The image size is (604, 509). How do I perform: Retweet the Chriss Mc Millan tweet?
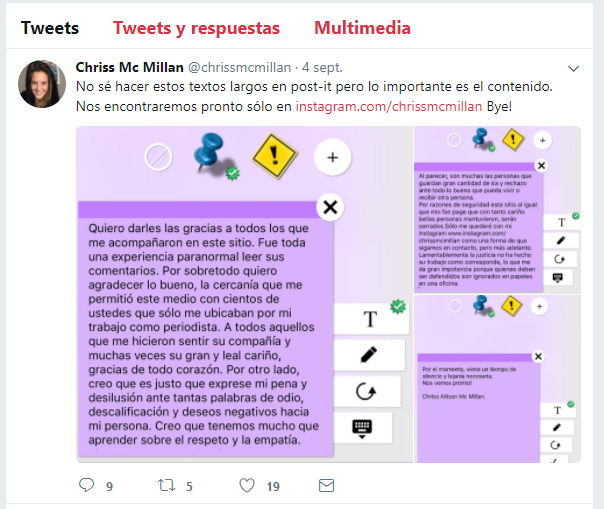point(166,485)
